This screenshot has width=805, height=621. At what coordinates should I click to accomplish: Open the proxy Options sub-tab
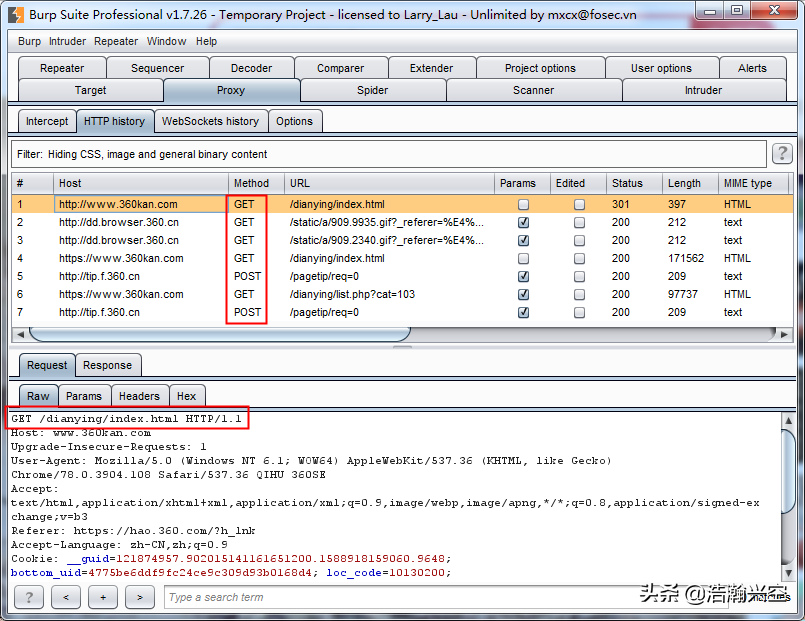295,121
